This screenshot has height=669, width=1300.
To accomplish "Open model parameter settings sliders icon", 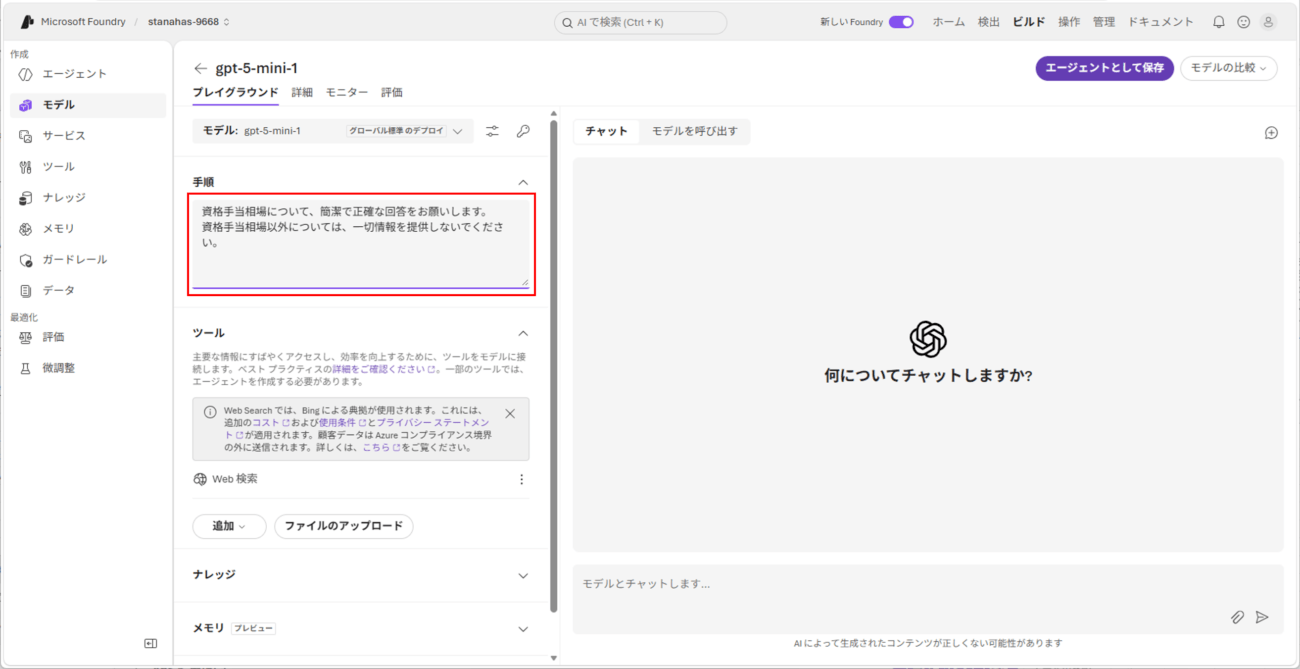I will pyautogui.click(x=492, y=131).
